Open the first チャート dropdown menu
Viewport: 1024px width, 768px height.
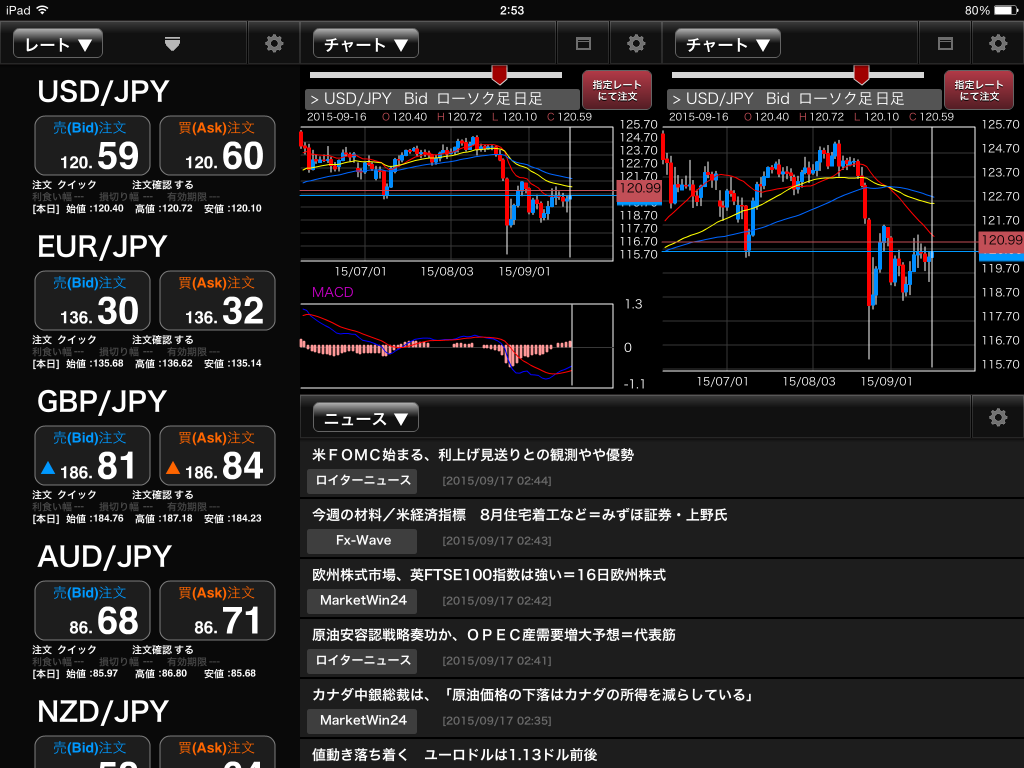(366, 44)
